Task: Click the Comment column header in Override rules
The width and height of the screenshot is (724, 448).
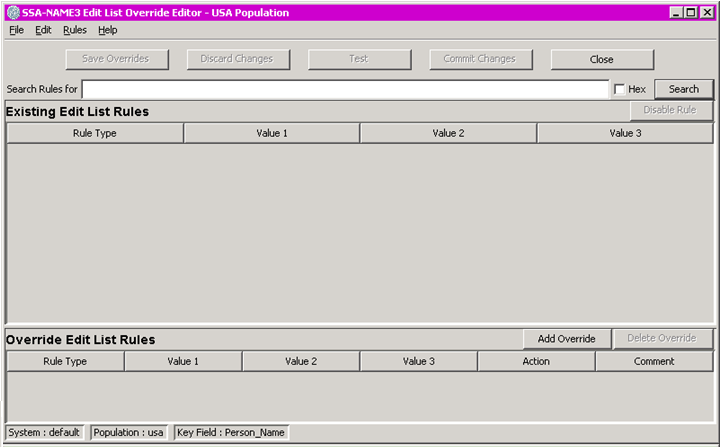Action: tap(654, 361)
